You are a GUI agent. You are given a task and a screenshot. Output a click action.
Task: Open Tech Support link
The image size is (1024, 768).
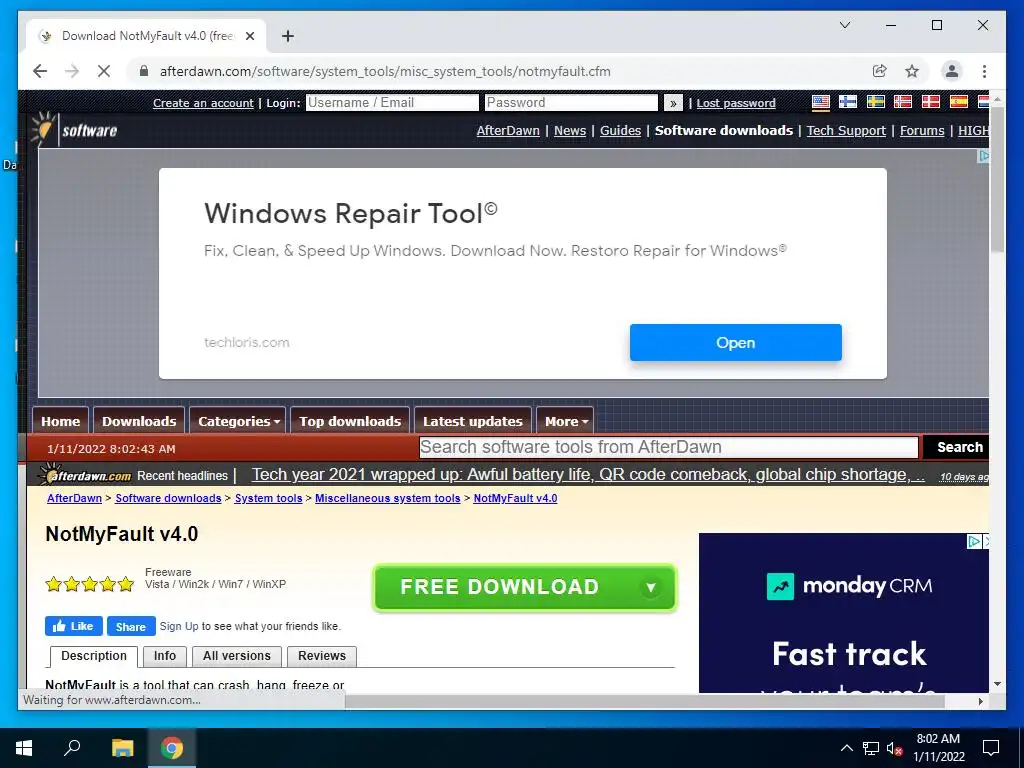point(846,131)
